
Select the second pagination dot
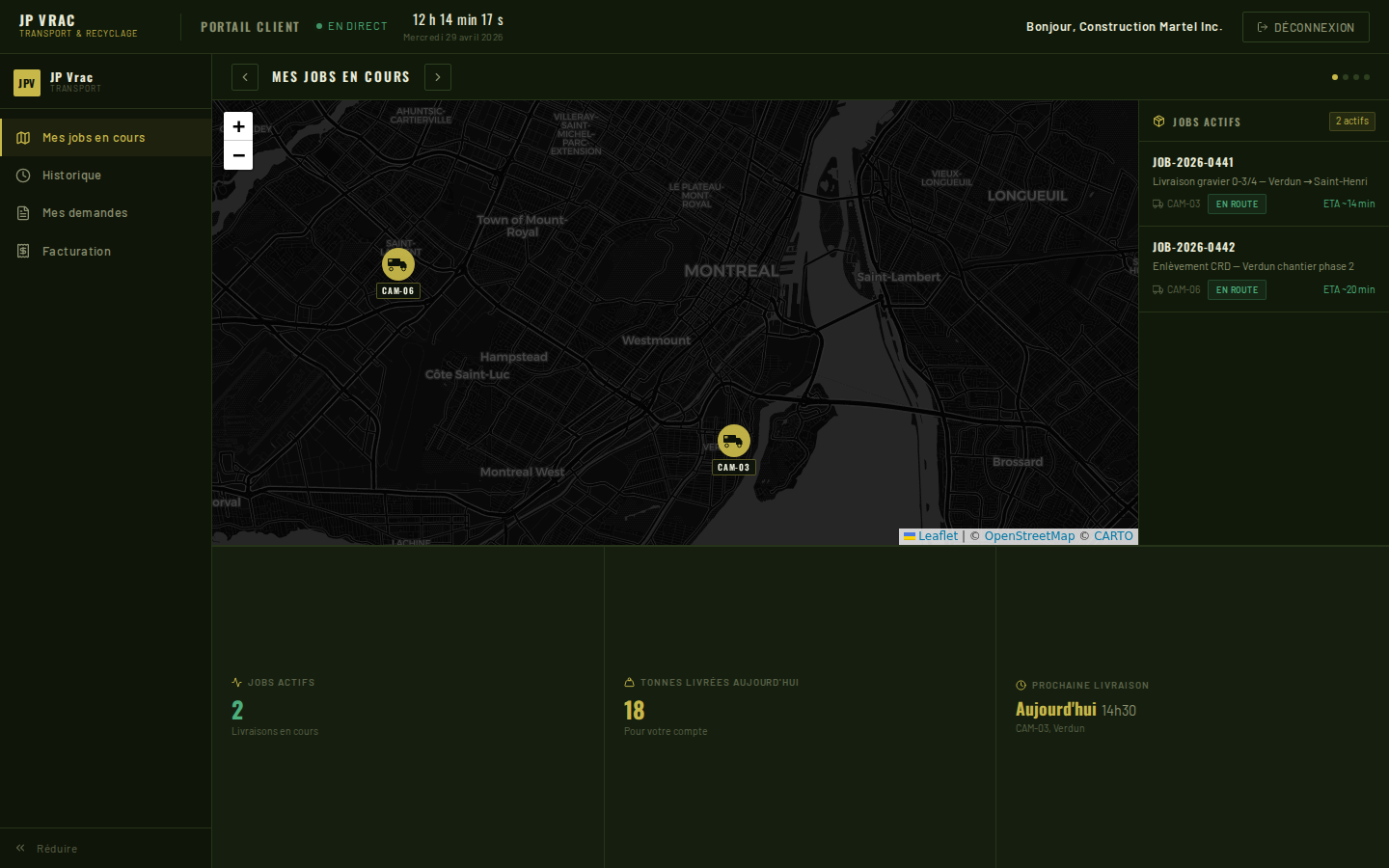tap(1346, 77)
